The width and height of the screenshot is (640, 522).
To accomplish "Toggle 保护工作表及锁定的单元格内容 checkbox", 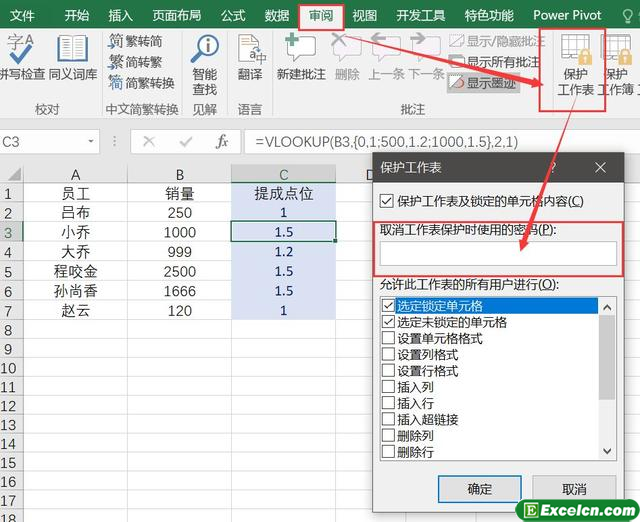I will [x=387, y=201].
